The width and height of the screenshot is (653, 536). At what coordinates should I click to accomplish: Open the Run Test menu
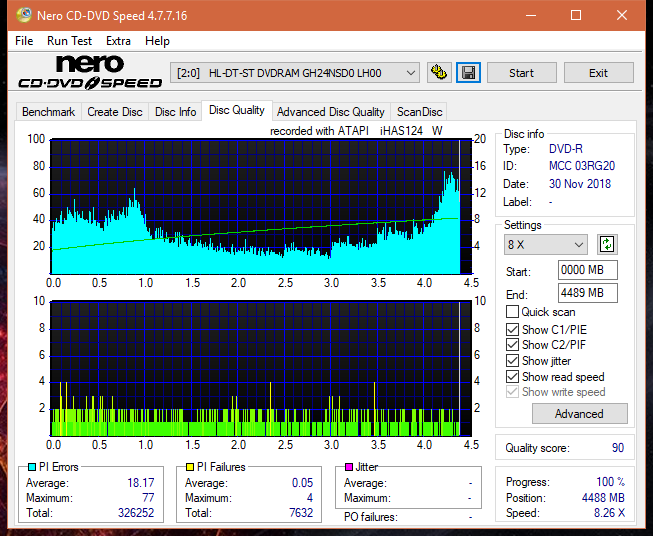click(69, 41)
